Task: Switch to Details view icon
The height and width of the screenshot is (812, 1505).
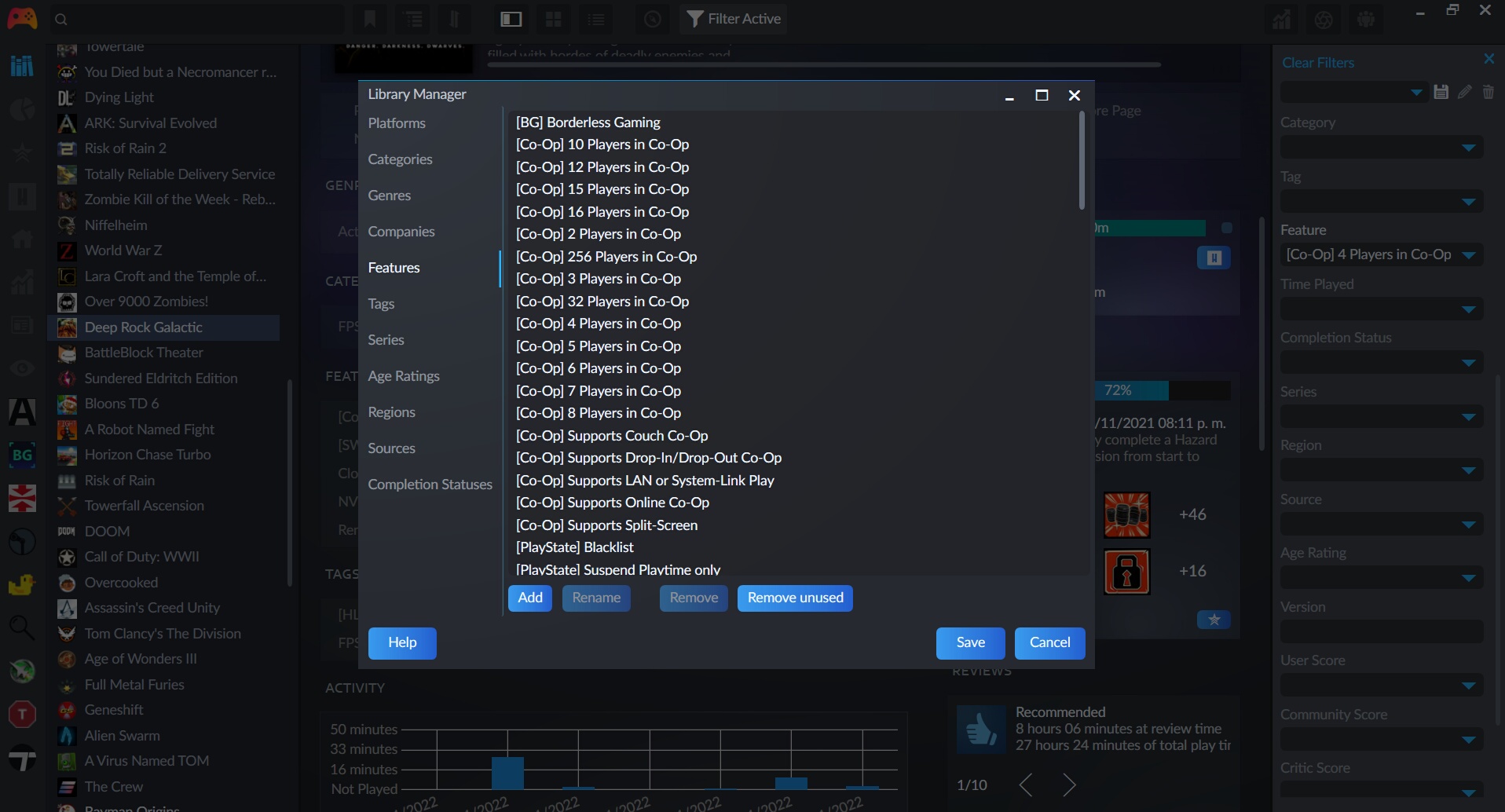Action: pos(511,19)
